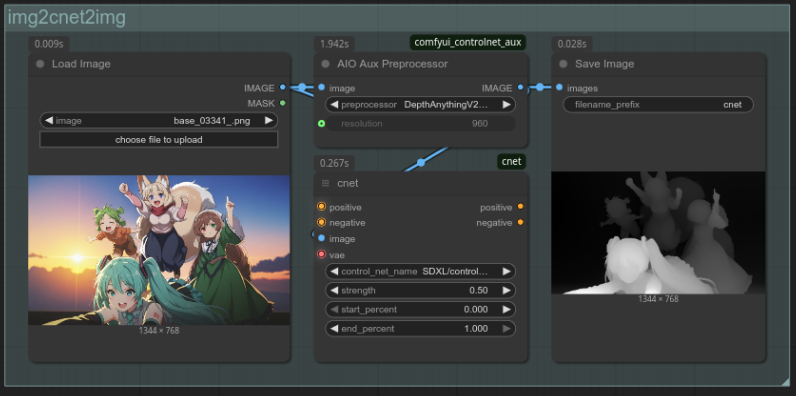
Task: Click the Save Image node title
Action: pos(605,64)
